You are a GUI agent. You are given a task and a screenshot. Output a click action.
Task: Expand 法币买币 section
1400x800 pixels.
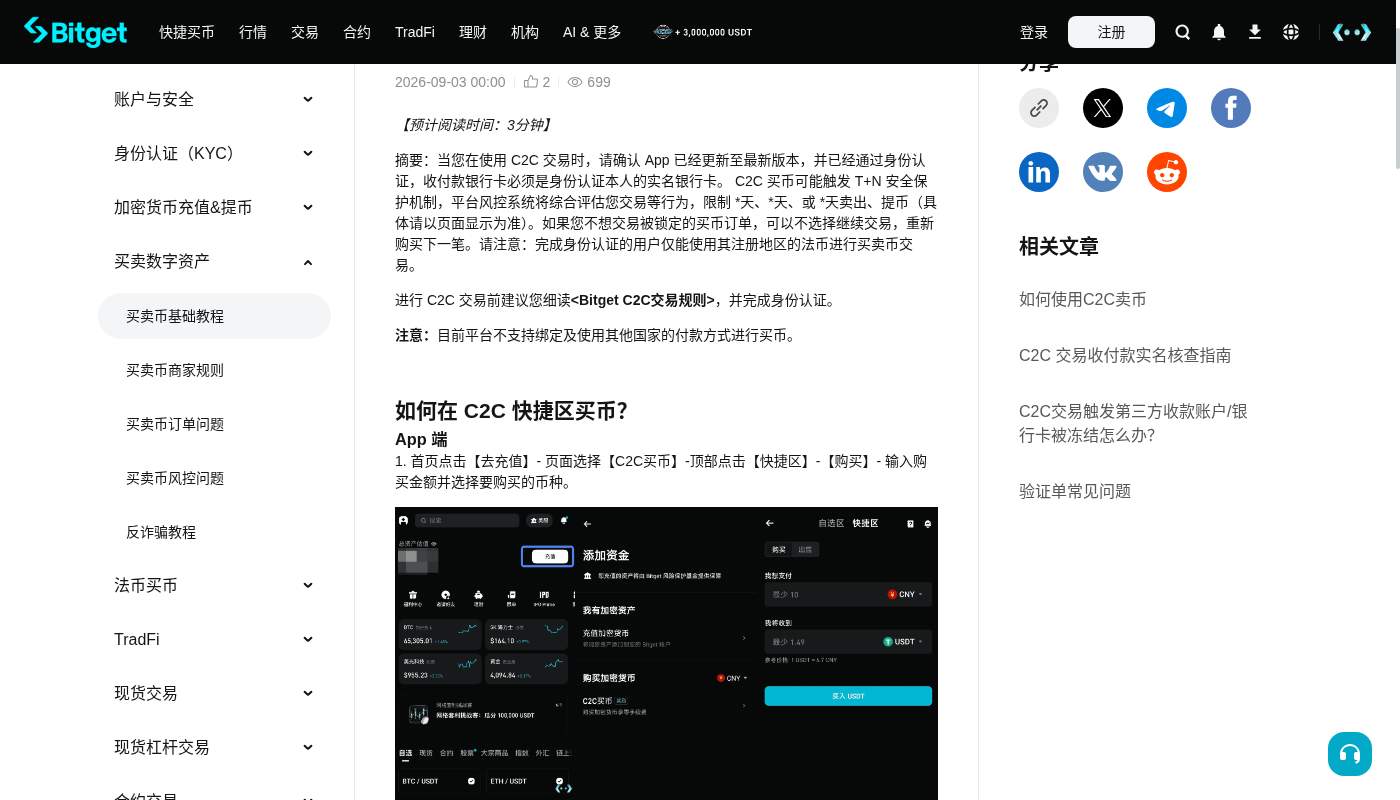tap(214, 585)
